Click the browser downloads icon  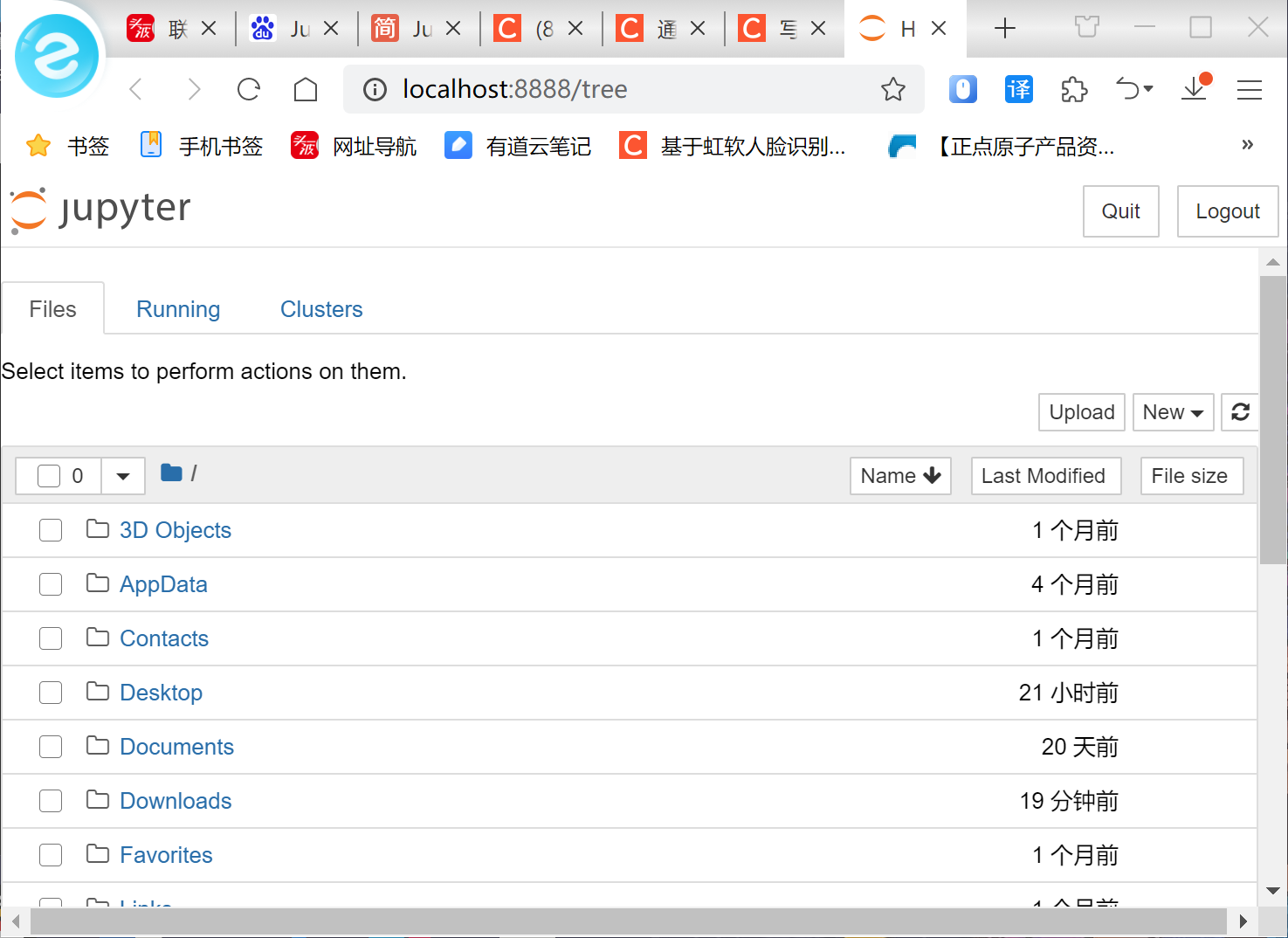click(1195, 89)
